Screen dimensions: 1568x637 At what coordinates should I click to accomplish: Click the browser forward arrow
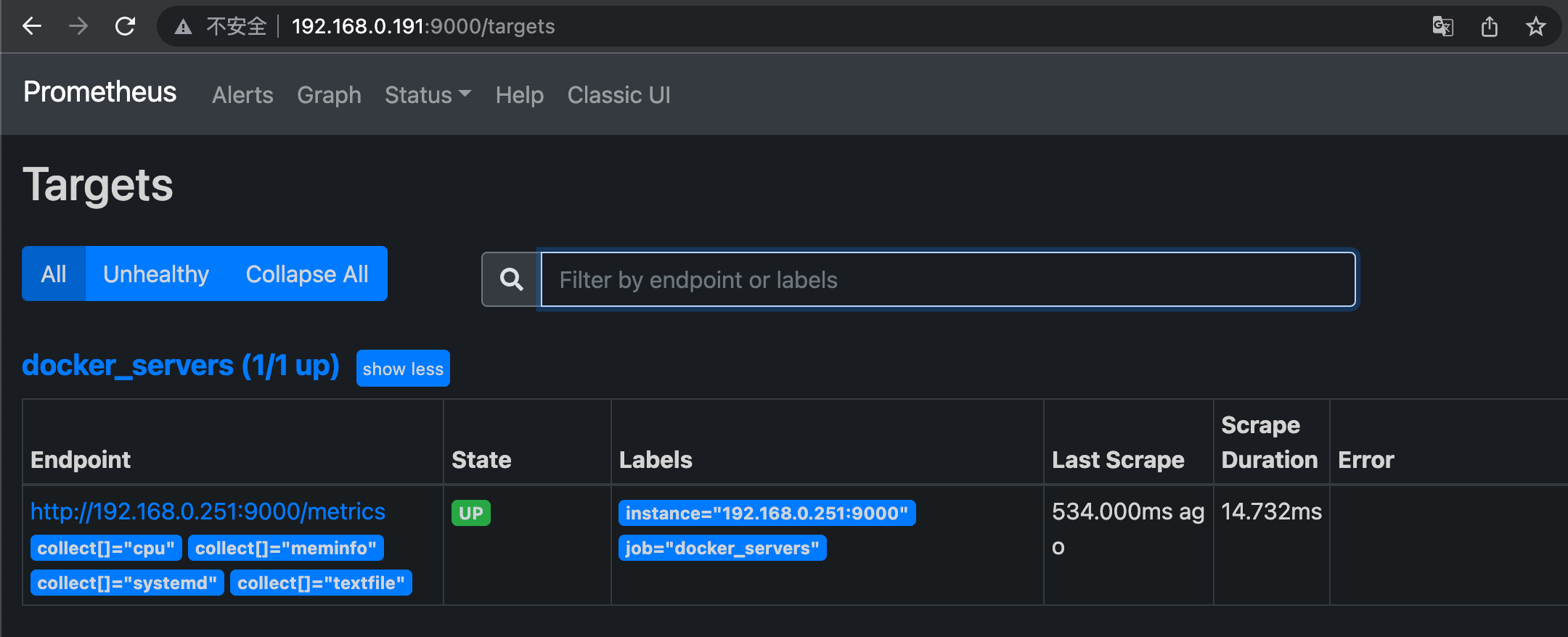pos(78,27)
